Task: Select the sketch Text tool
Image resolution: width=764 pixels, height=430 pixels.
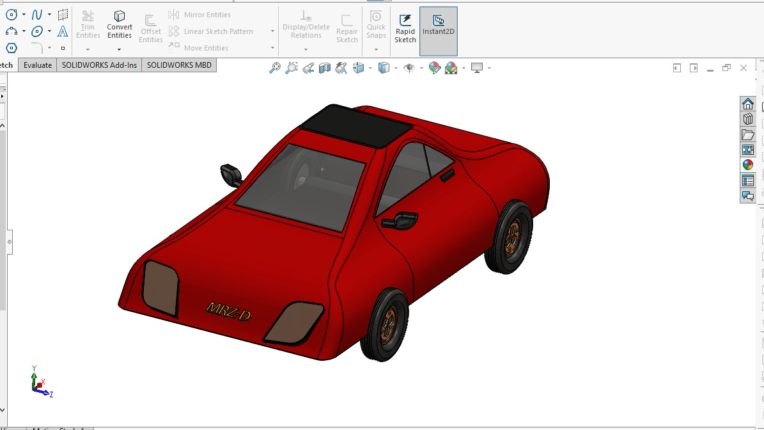Action: 63,32
